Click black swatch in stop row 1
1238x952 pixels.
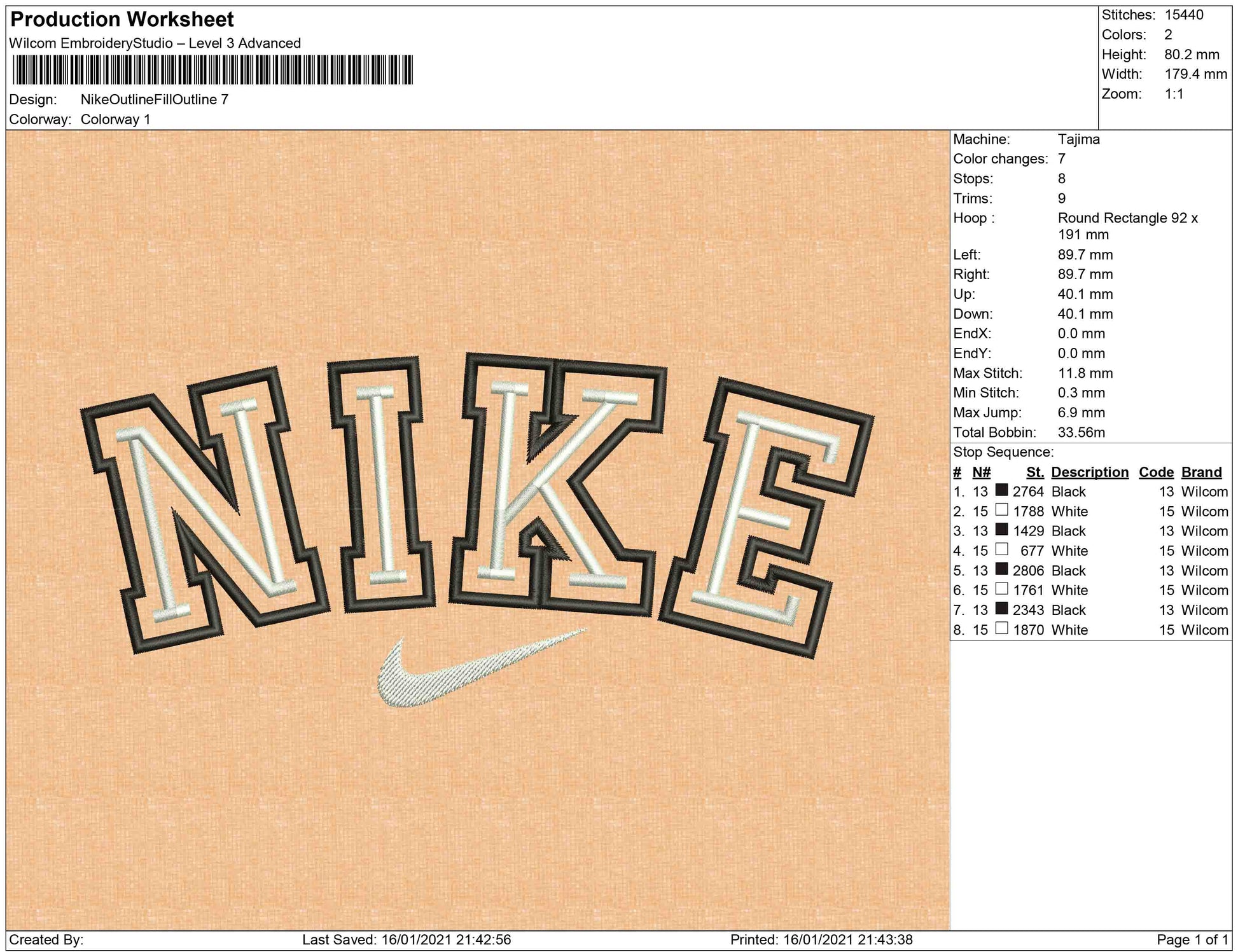[x=1001, y=490]
